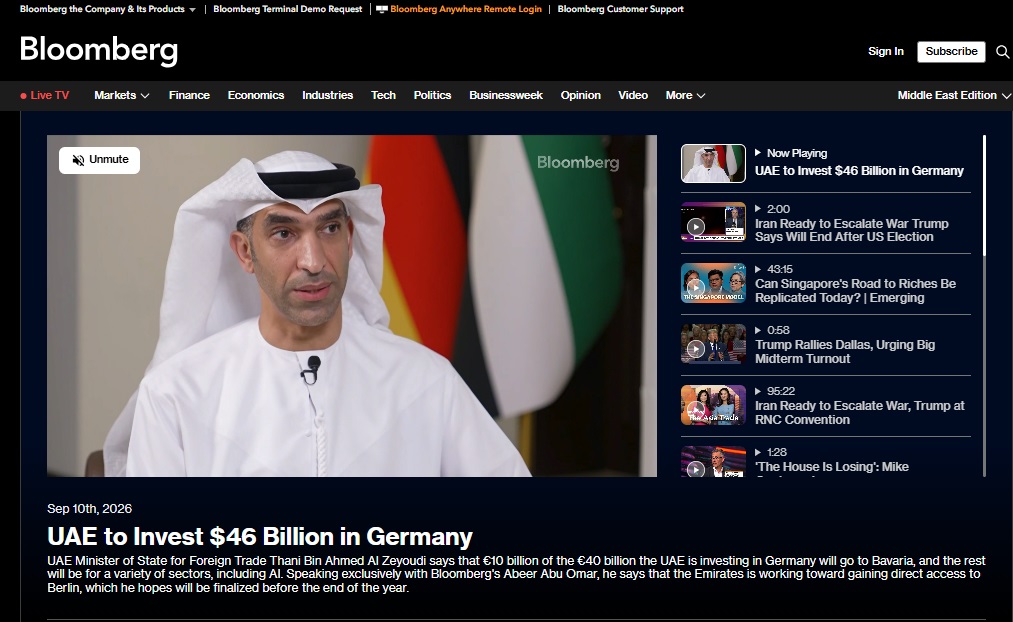Click the 0:58 duration label
The height and width of the screenshot is (622, 1013).
click(x=778, y=330)
